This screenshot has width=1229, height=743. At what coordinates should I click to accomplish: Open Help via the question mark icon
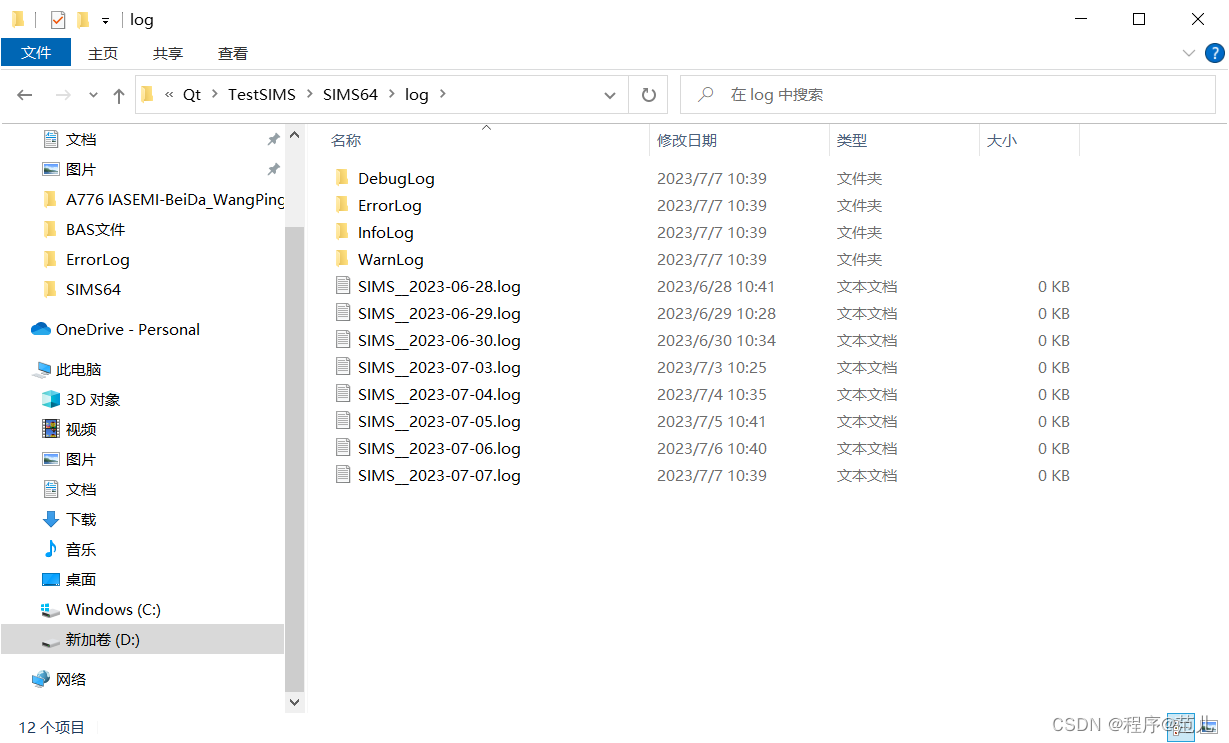(x=1215, y=52)
